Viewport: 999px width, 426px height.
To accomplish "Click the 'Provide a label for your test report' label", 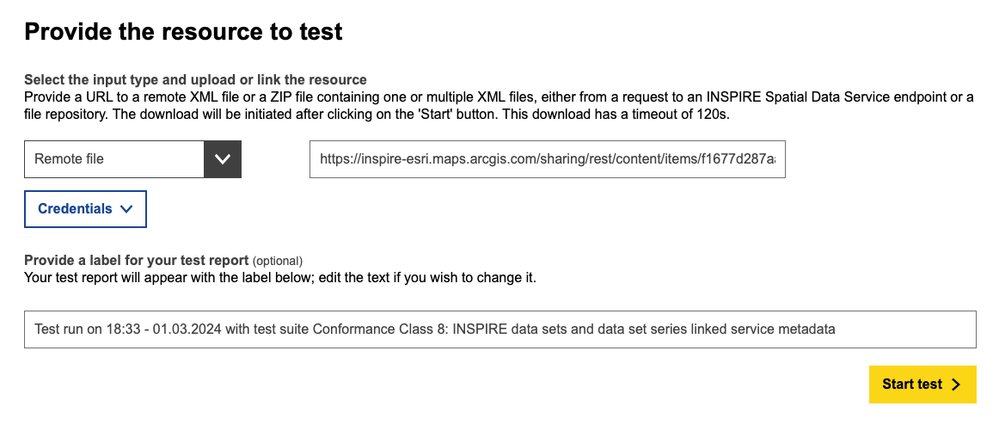I will (x=136, y=260).
